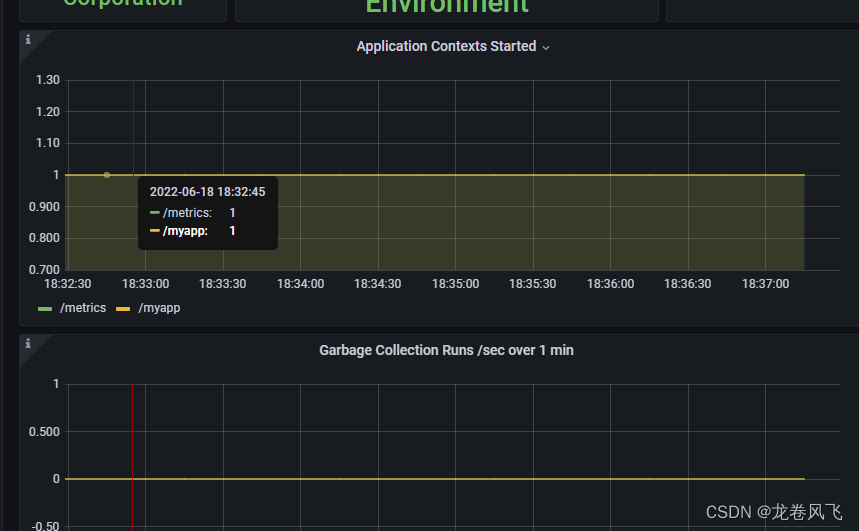
Task: Click the green /metrics legend color swatch
Action: coord(45,309)
